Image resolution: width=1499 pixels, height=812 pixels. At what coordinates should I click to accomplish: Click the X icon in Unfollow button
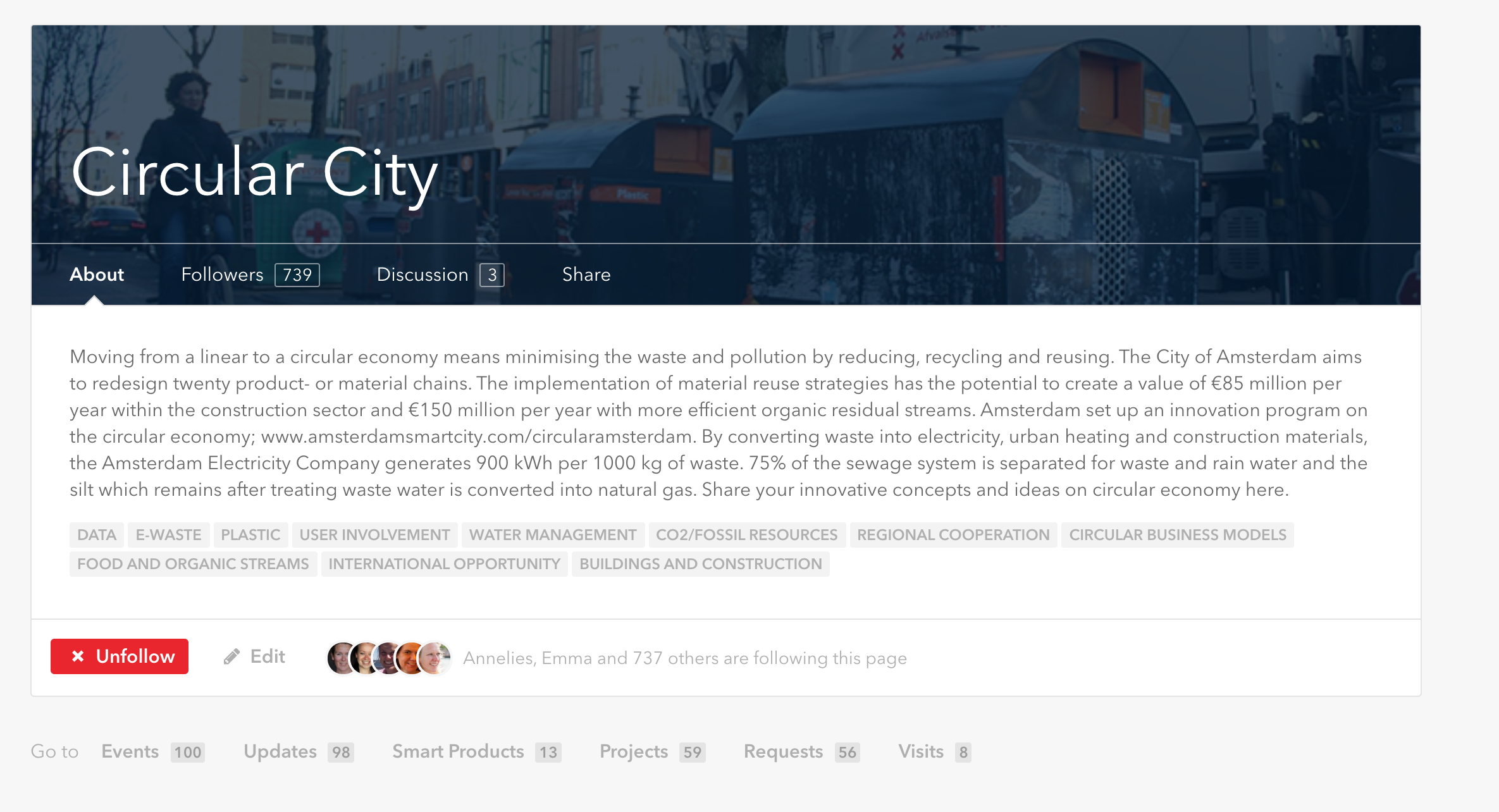pos(78,656)
